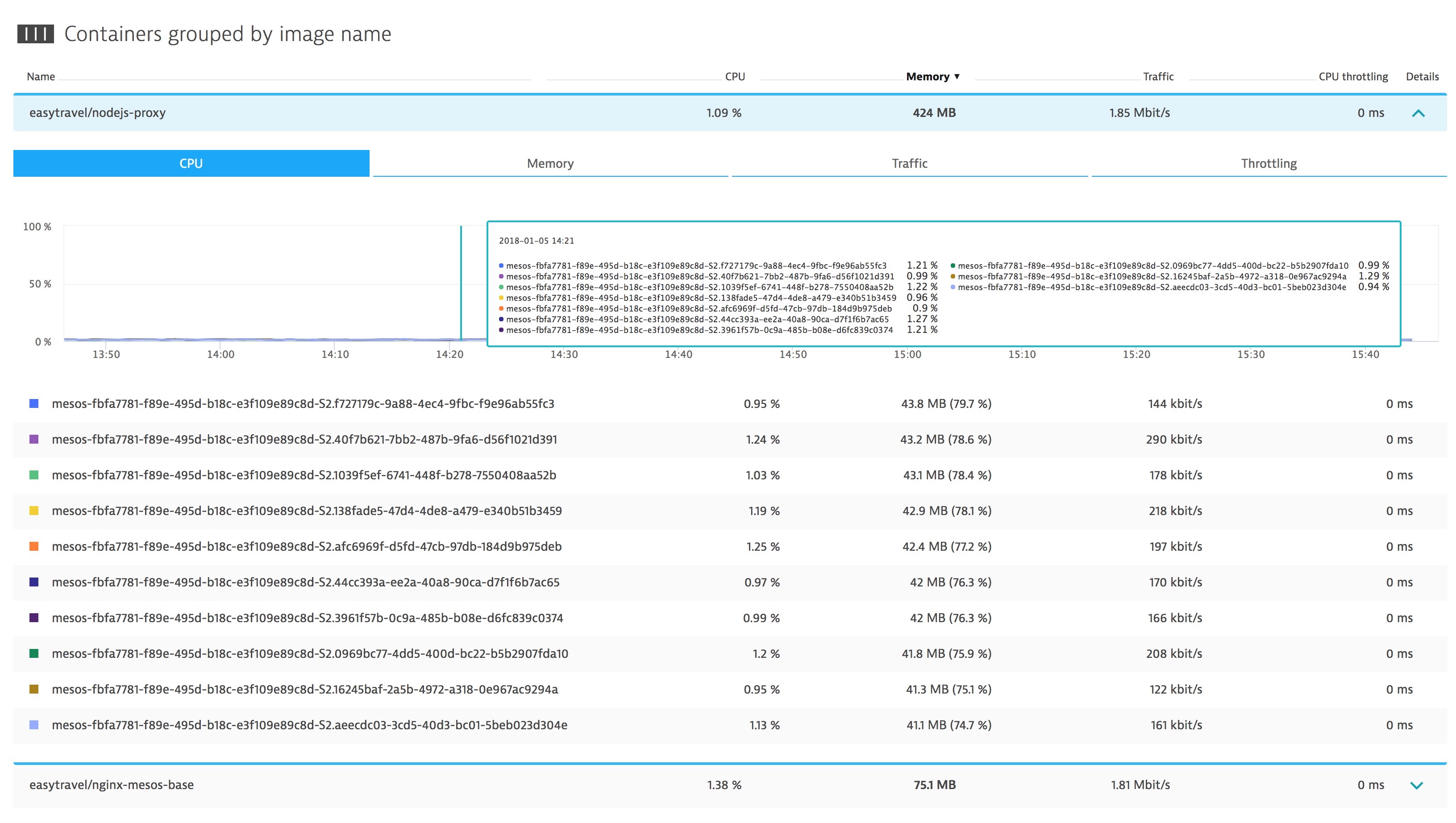Expand the easytravel/nginx-mesos-base row
The width and height of the screenshot is (1456, 823).
tap(1416, 785)
